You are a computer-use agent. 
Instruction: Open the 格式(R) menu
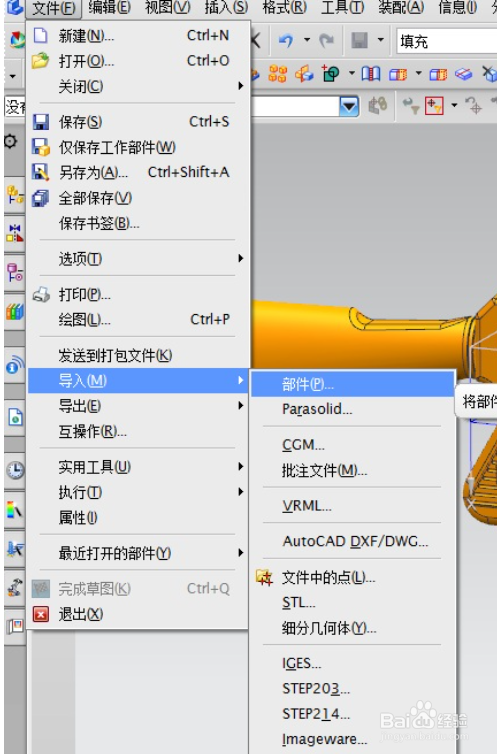click(x=285, y=8)
